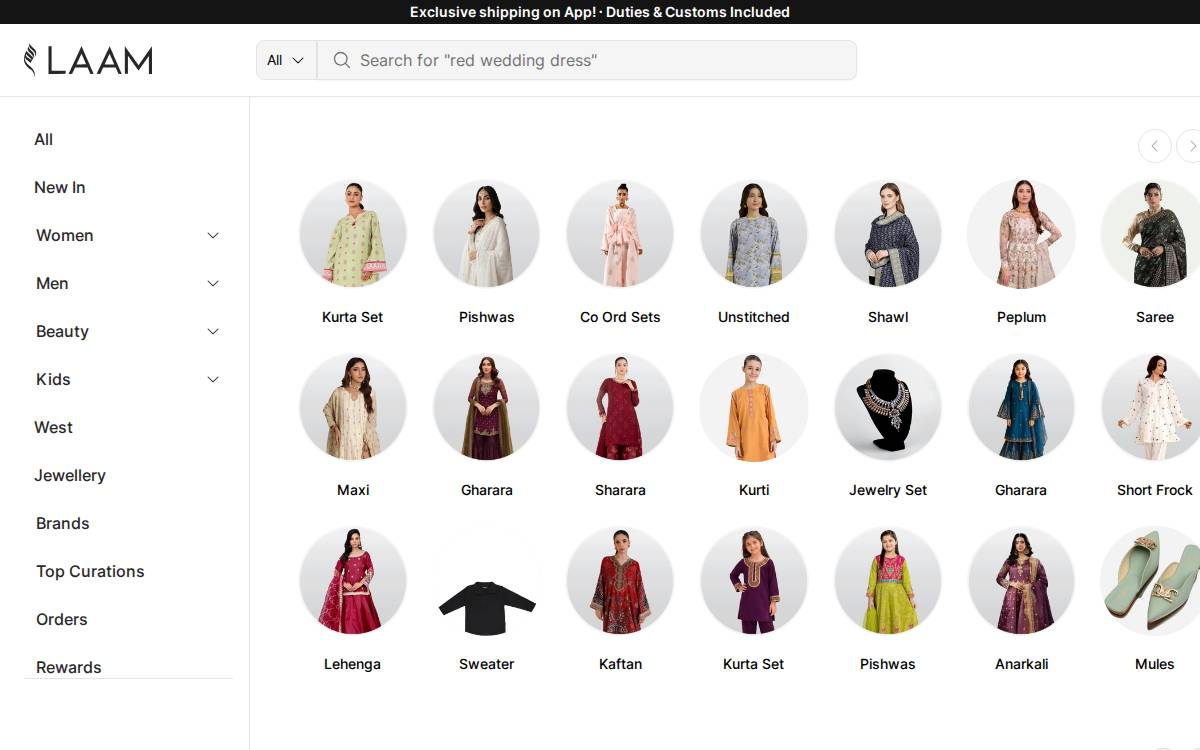Open the Maxi category thumbnail

[x=353, y=407]
